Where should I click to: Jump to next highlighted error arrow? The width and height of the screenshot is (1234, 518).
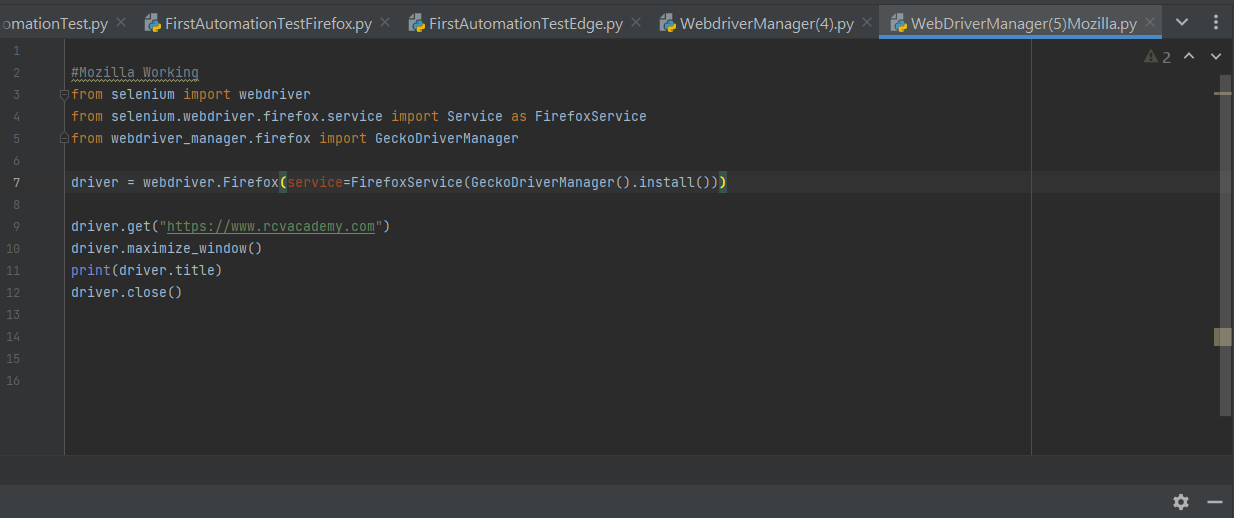(x=1216, y=57)
